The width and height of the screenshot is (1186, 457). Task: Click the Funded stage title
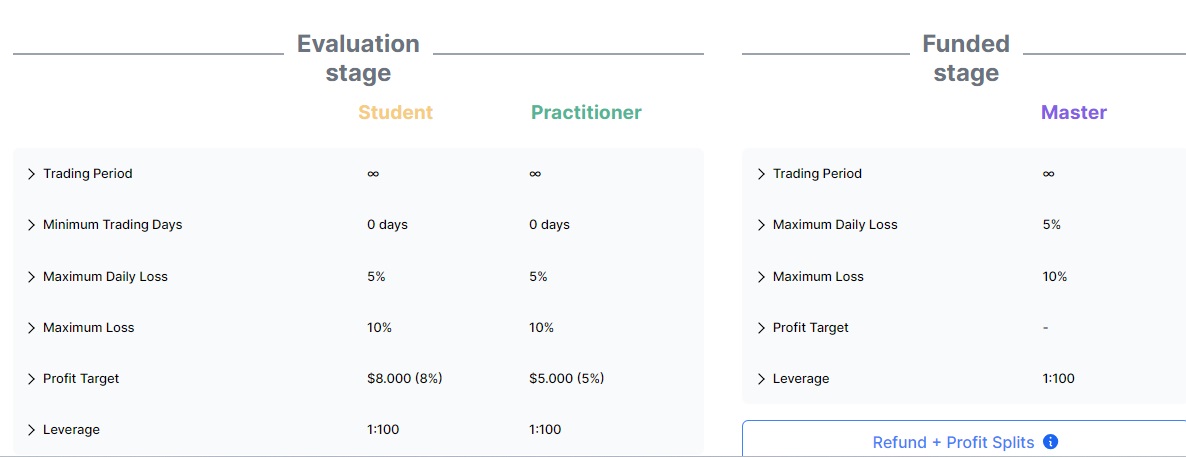pyautogui.click(x=966, y=58)
